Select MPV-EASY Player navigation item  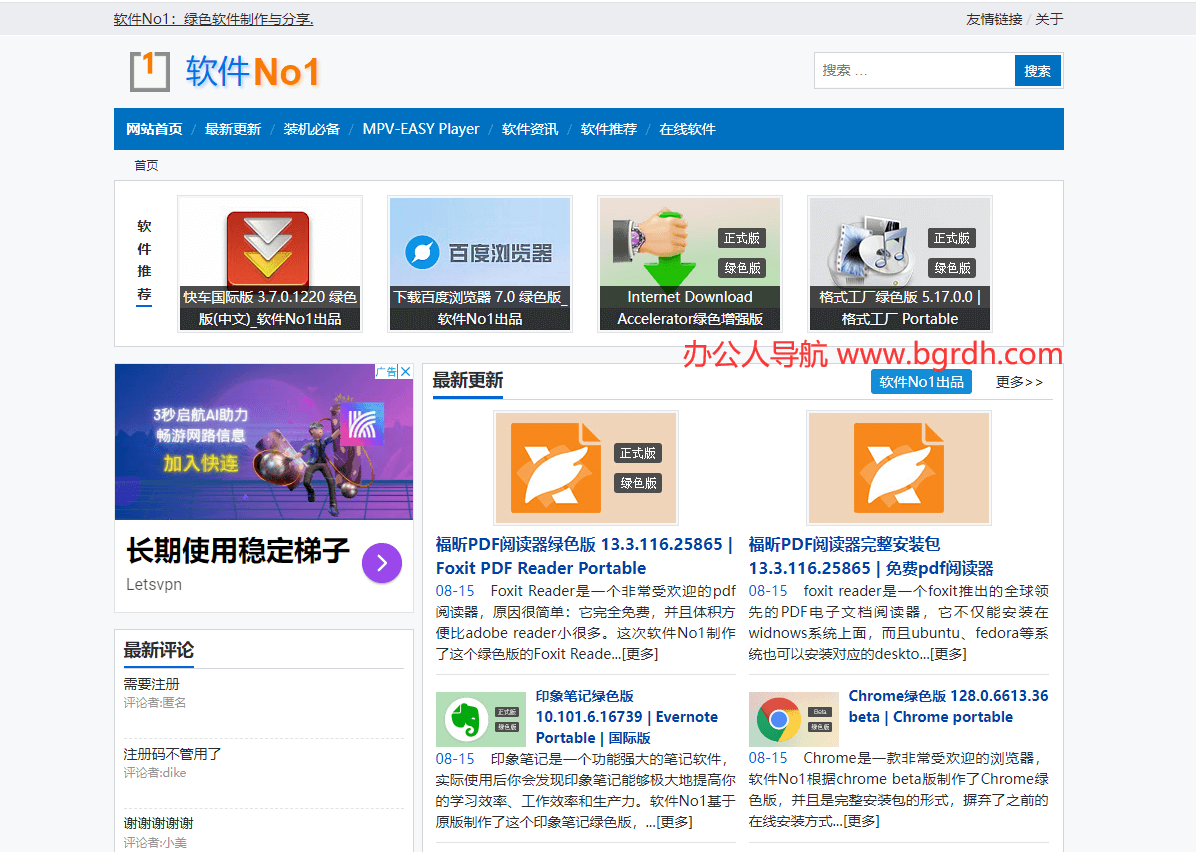pos(421,129)
